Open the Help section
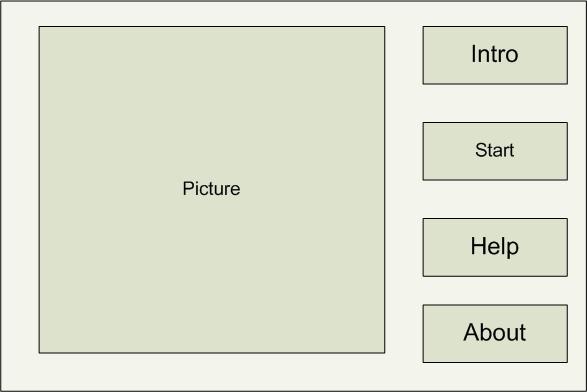This screenshot has width=587, height=392. pos(495,247)
